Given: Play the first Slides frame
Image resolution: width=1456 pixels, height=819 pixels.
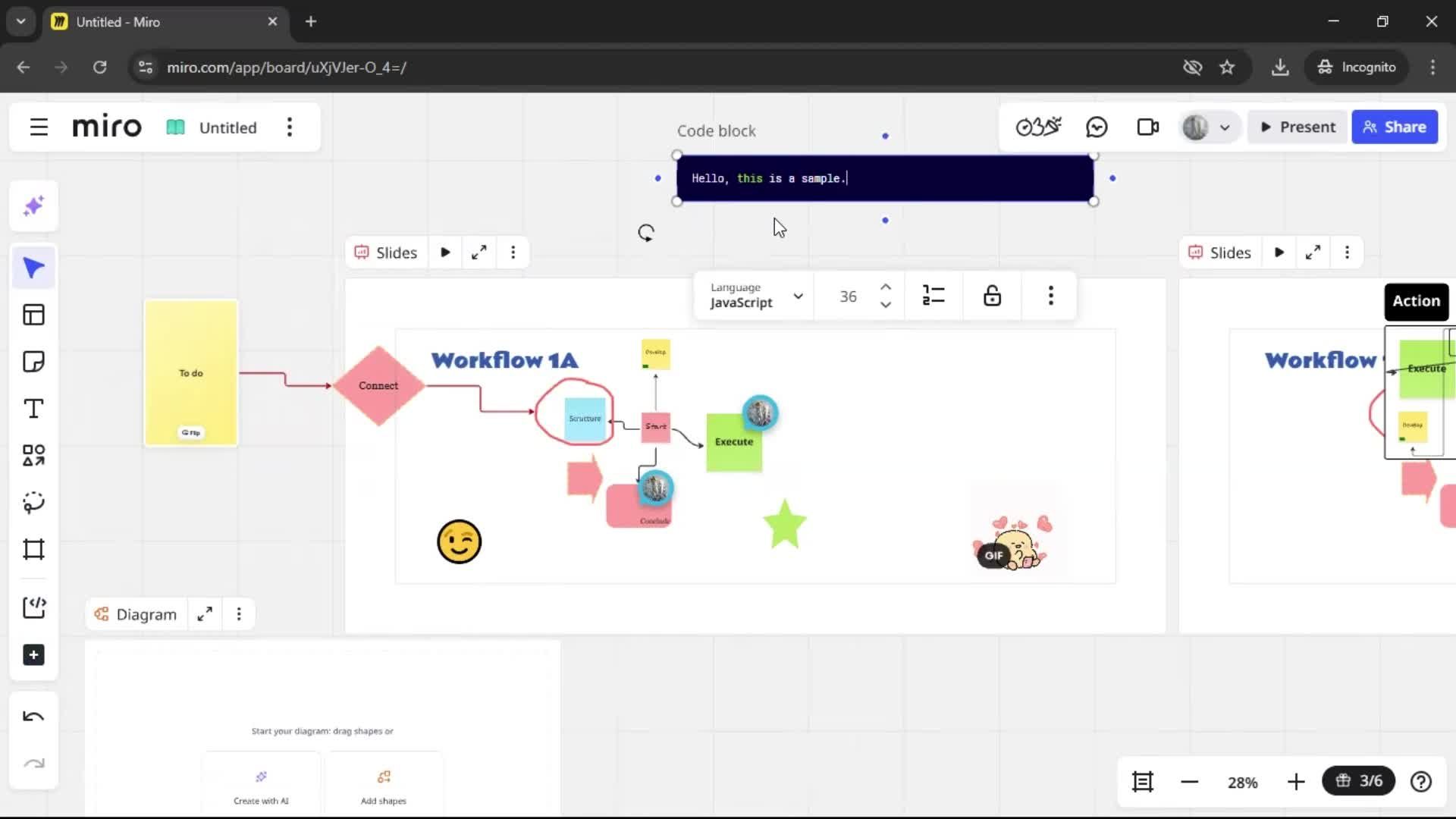Looking at the screenshot, I should 445,253.
